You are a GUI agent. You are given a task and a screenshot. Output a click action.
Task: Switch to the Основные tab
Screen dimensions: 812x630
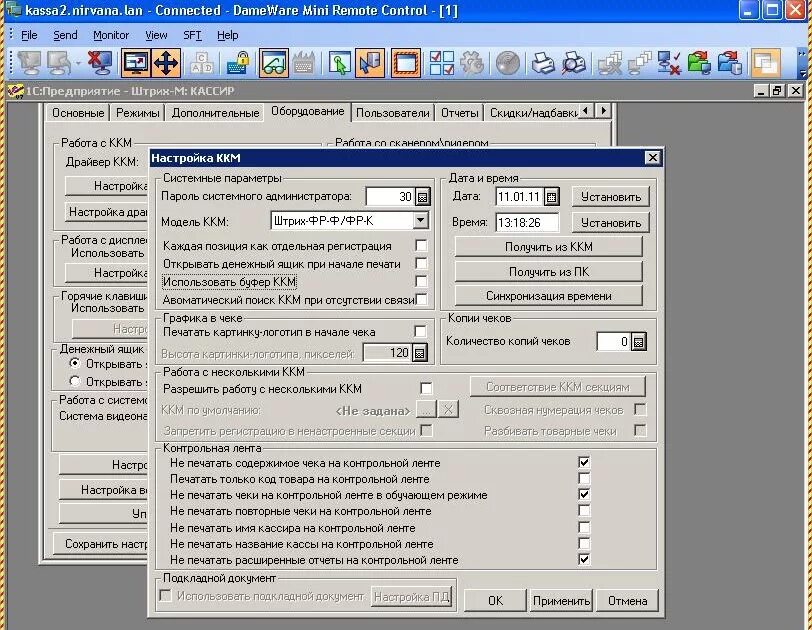tap(78, 113)
